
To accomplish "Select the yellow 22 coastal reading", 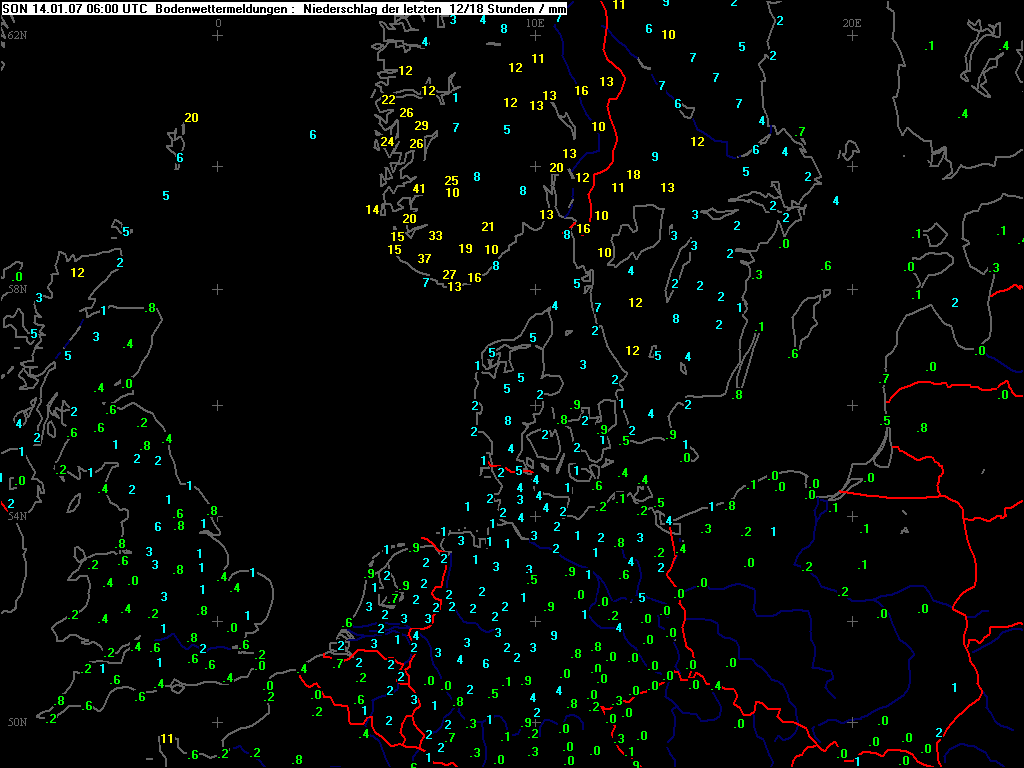I will (388, 100).
